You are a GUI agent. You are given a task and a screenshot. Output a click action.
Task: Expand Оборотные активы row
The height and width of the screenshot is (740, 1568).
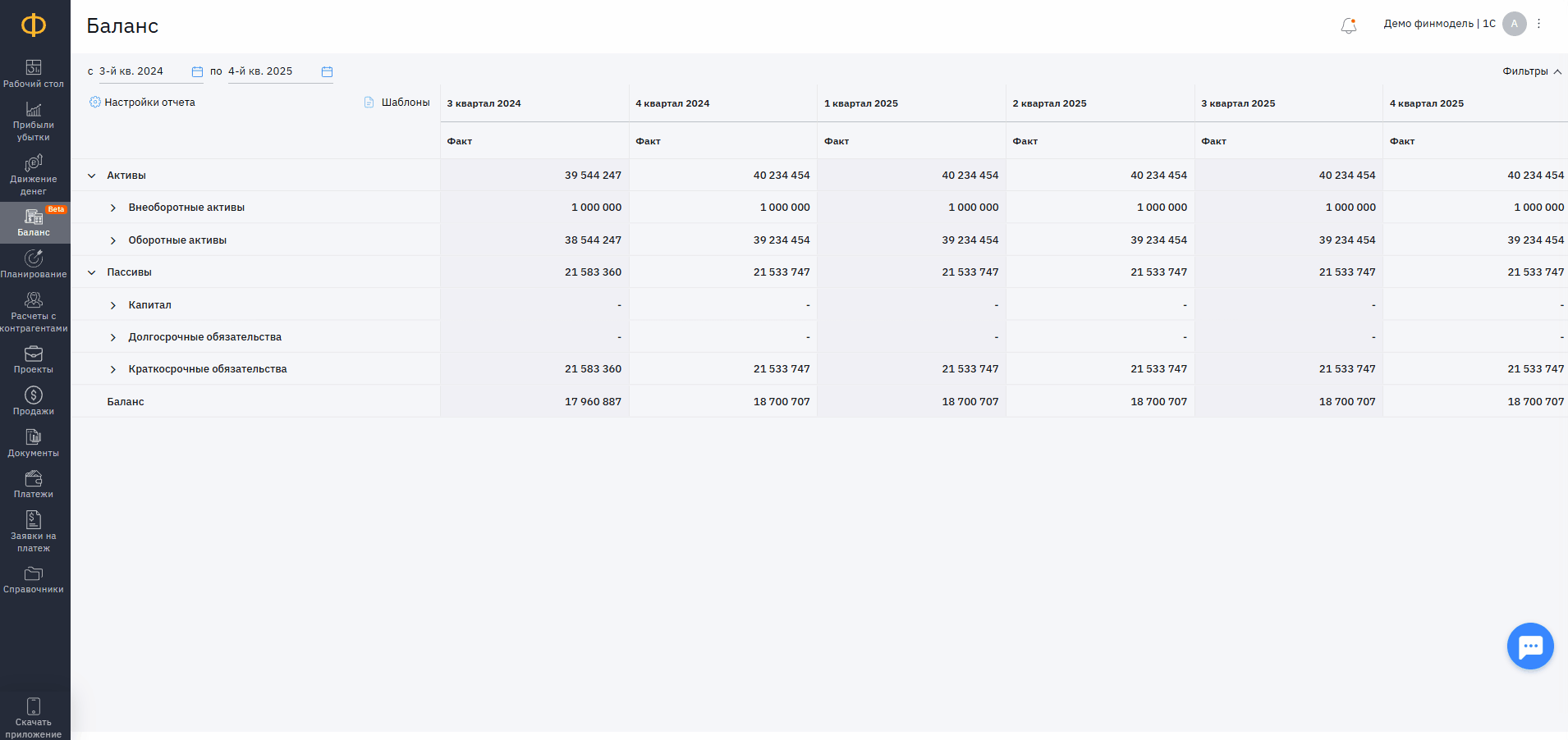point(113,240)
